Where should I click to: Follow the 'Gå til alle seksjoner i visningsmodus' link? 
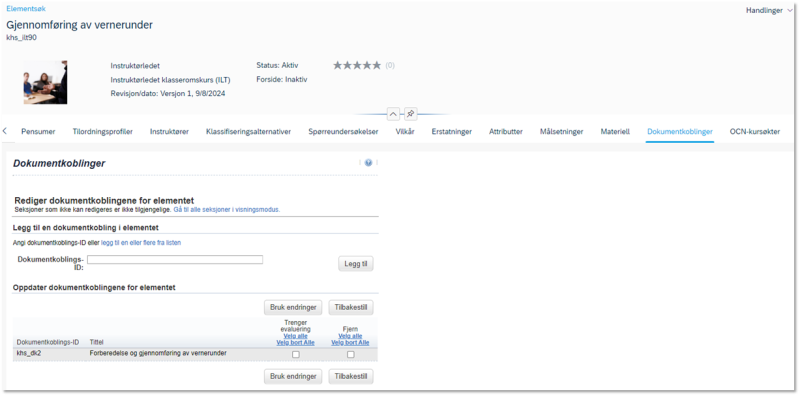pos(227,210)
